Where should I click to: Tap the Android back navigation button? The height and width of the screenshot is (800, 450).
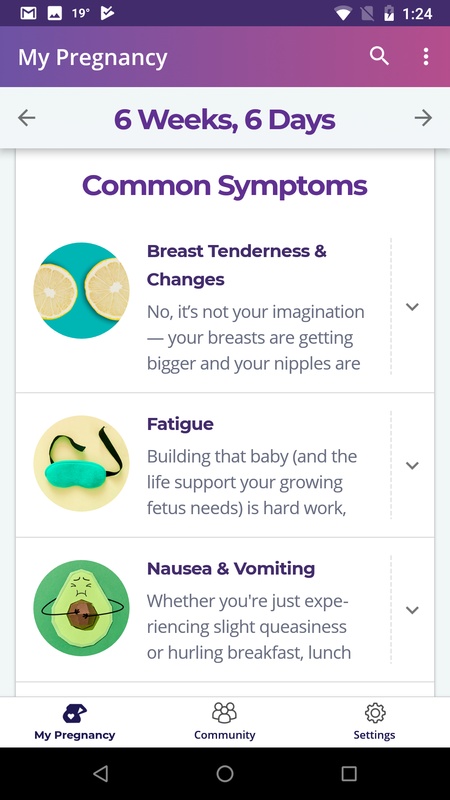pyautogui.click(x=101, y=774)
